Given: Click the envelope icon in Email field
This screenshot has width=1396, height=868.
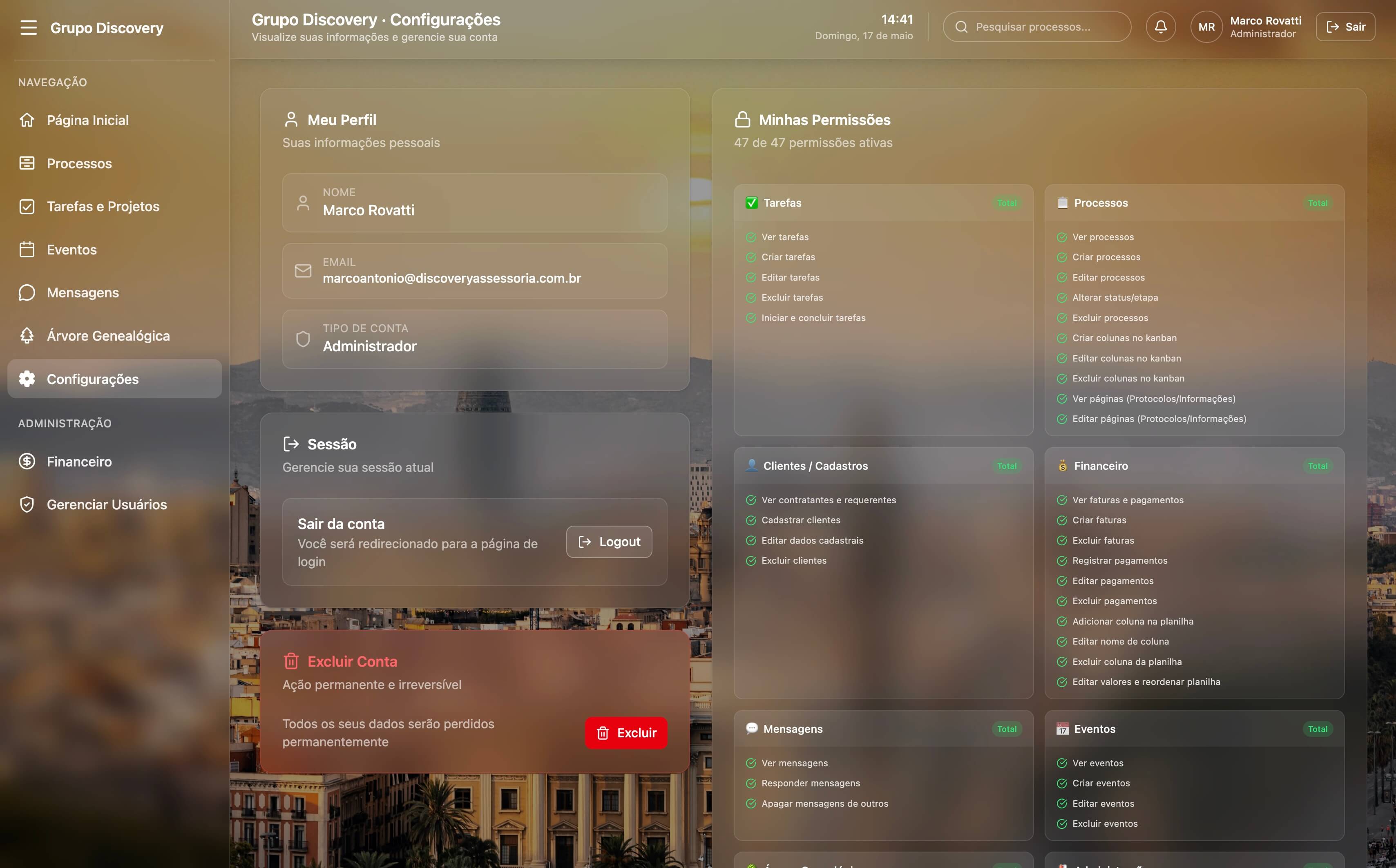Looking at the screenshot, I should tap(303, 270).
